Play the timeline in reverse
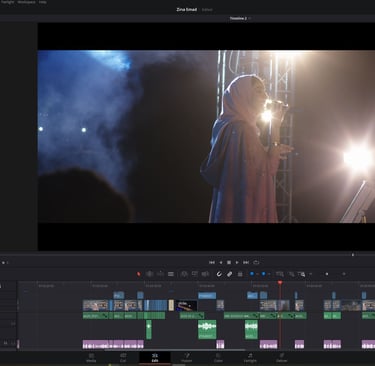Screen dimensions: 375x366 coord(220,263)
